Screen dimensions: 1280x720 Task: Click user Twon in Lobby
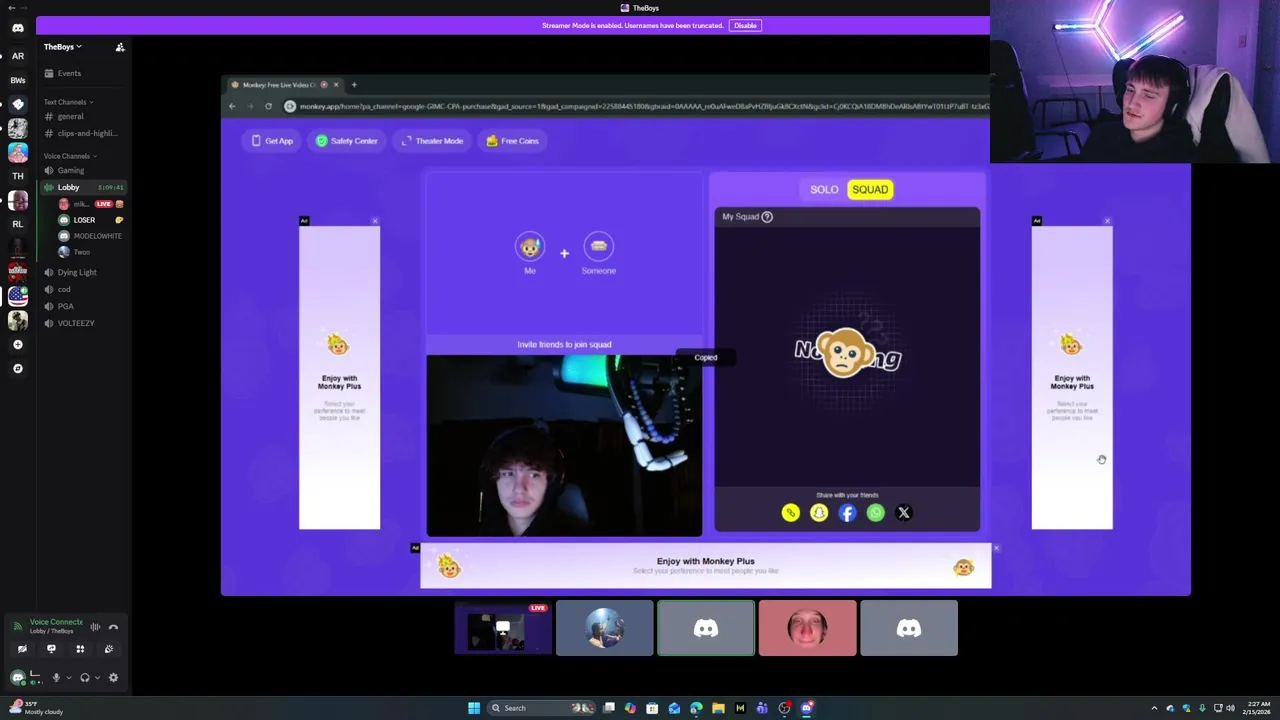(90, 252)
